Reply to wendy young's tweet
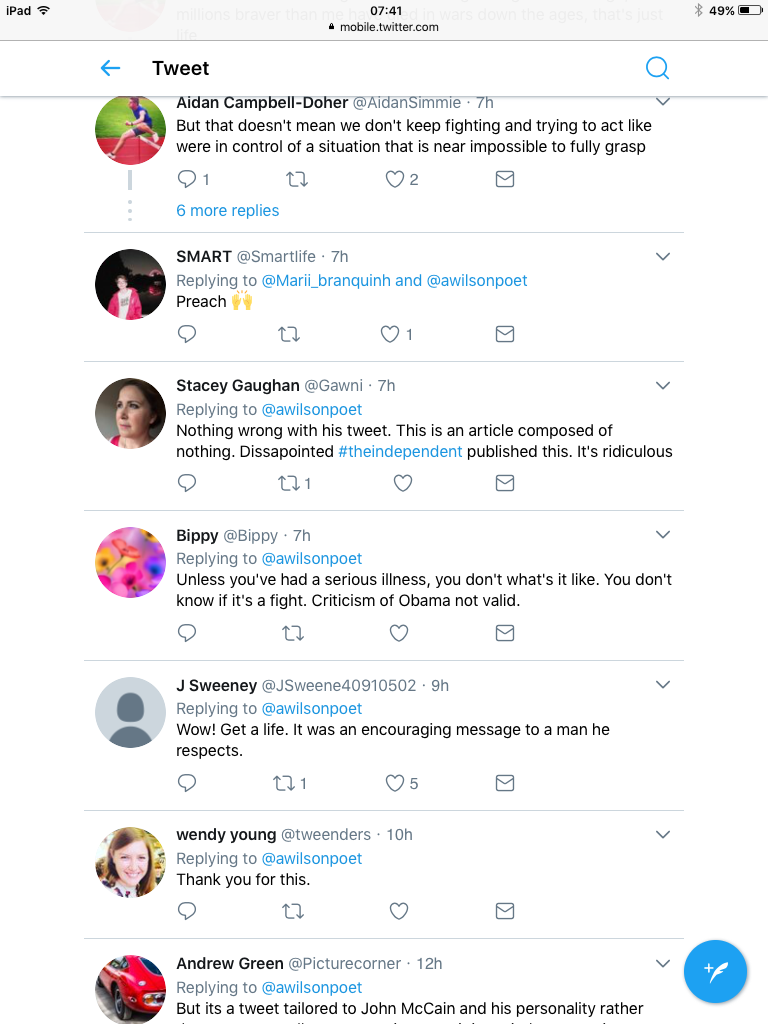 [x=187, y=911]
